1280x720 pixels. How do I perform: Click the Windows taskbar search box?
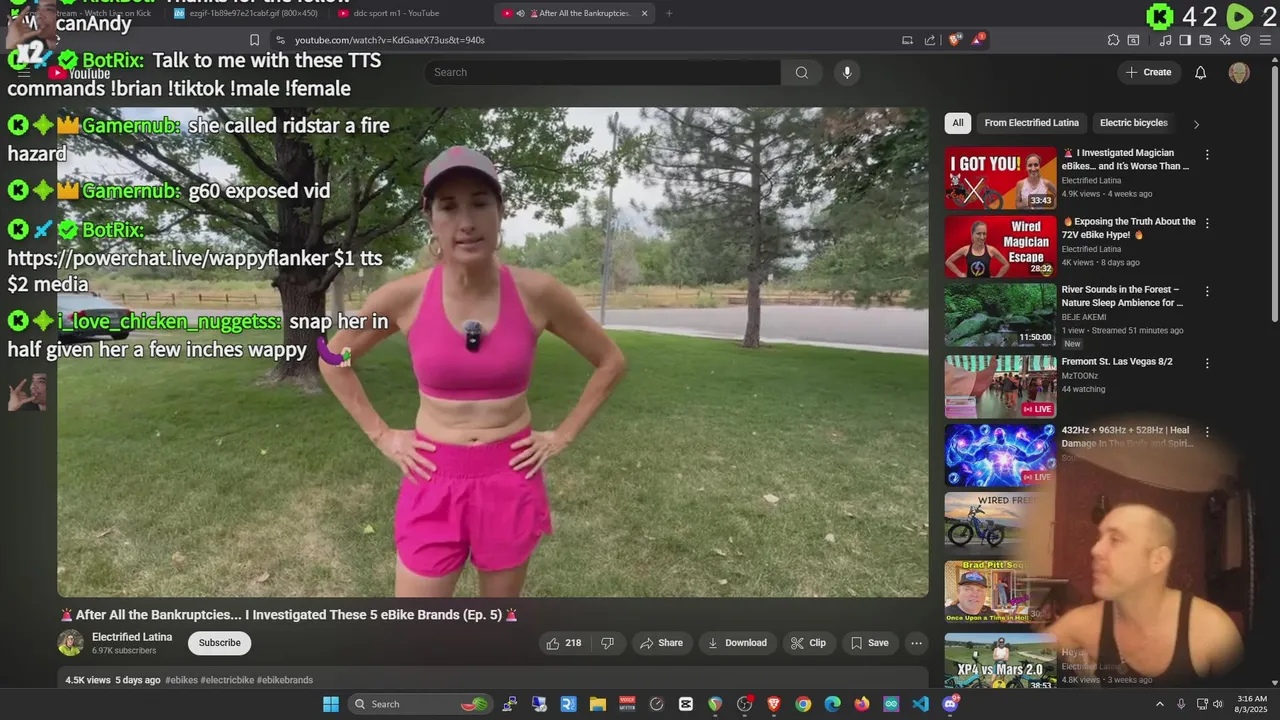[x=421, y=704]
